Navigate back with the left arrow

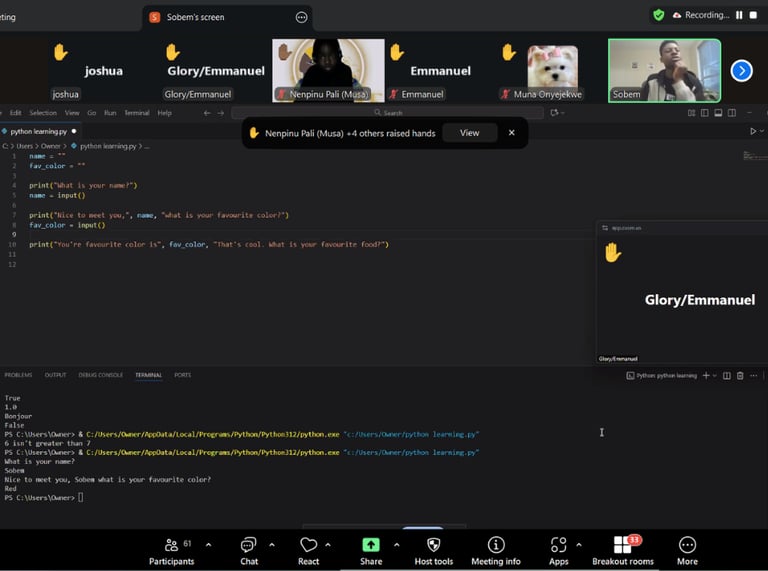click(x=207, y=113)
